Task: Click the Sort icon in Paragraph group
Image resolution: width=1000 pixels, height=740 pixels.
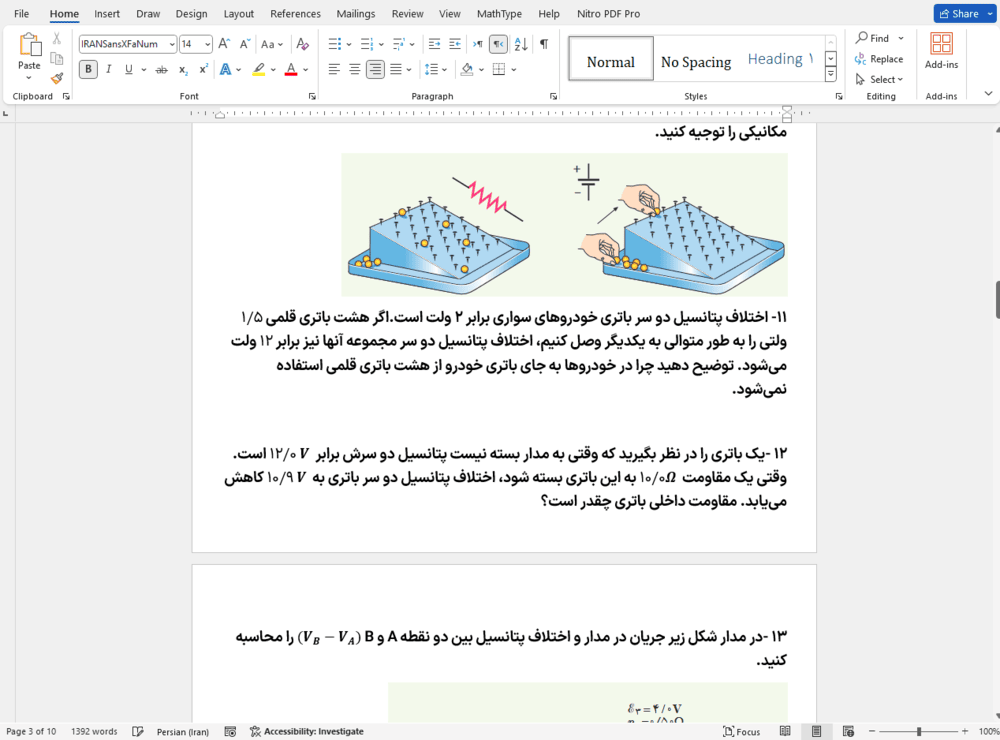Action: click(519, 44)
